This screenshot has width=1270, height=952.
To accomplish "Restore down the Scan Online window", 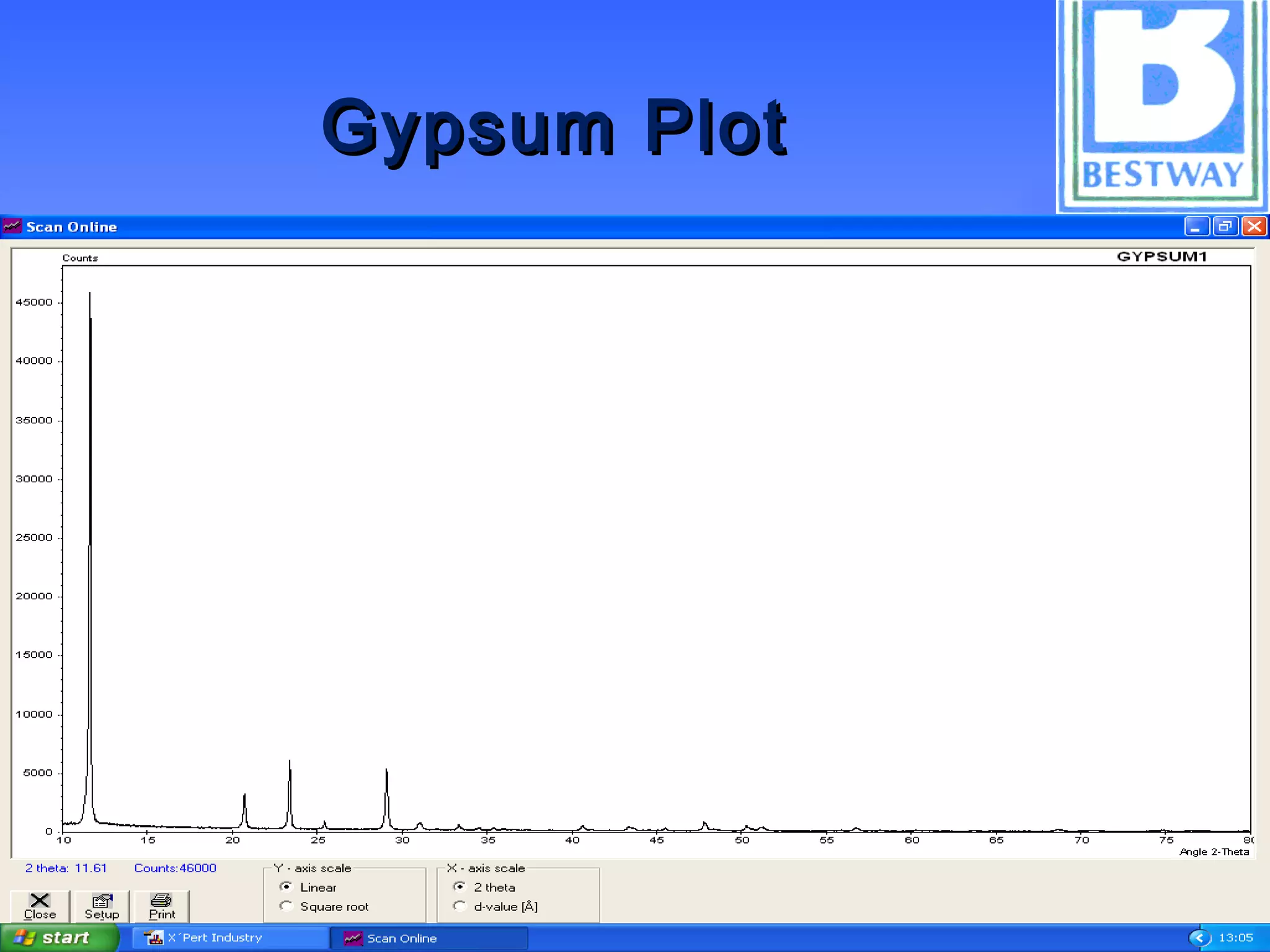I will tap(1225, 227).
